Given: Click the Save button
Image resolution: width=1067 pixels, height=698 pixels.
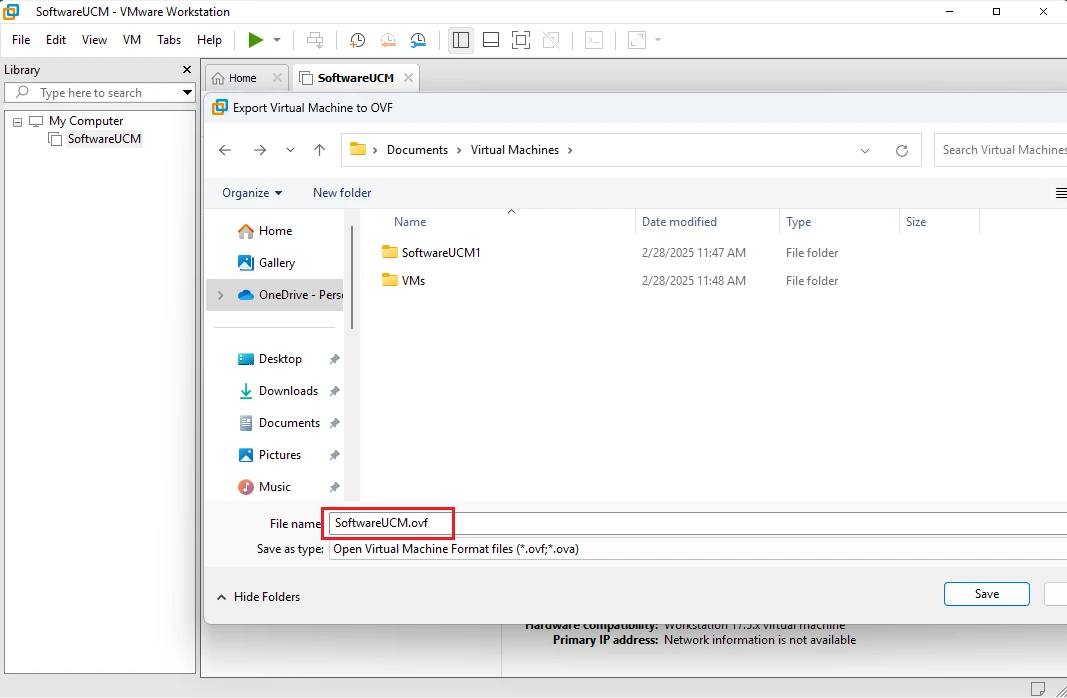Looking at the screenshot, I should [987, 594].
